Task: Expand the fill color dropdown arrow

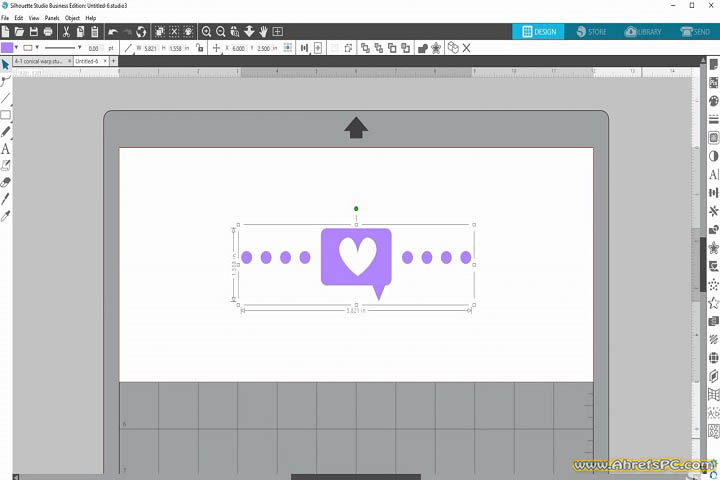Action: (x=17, y=48)
